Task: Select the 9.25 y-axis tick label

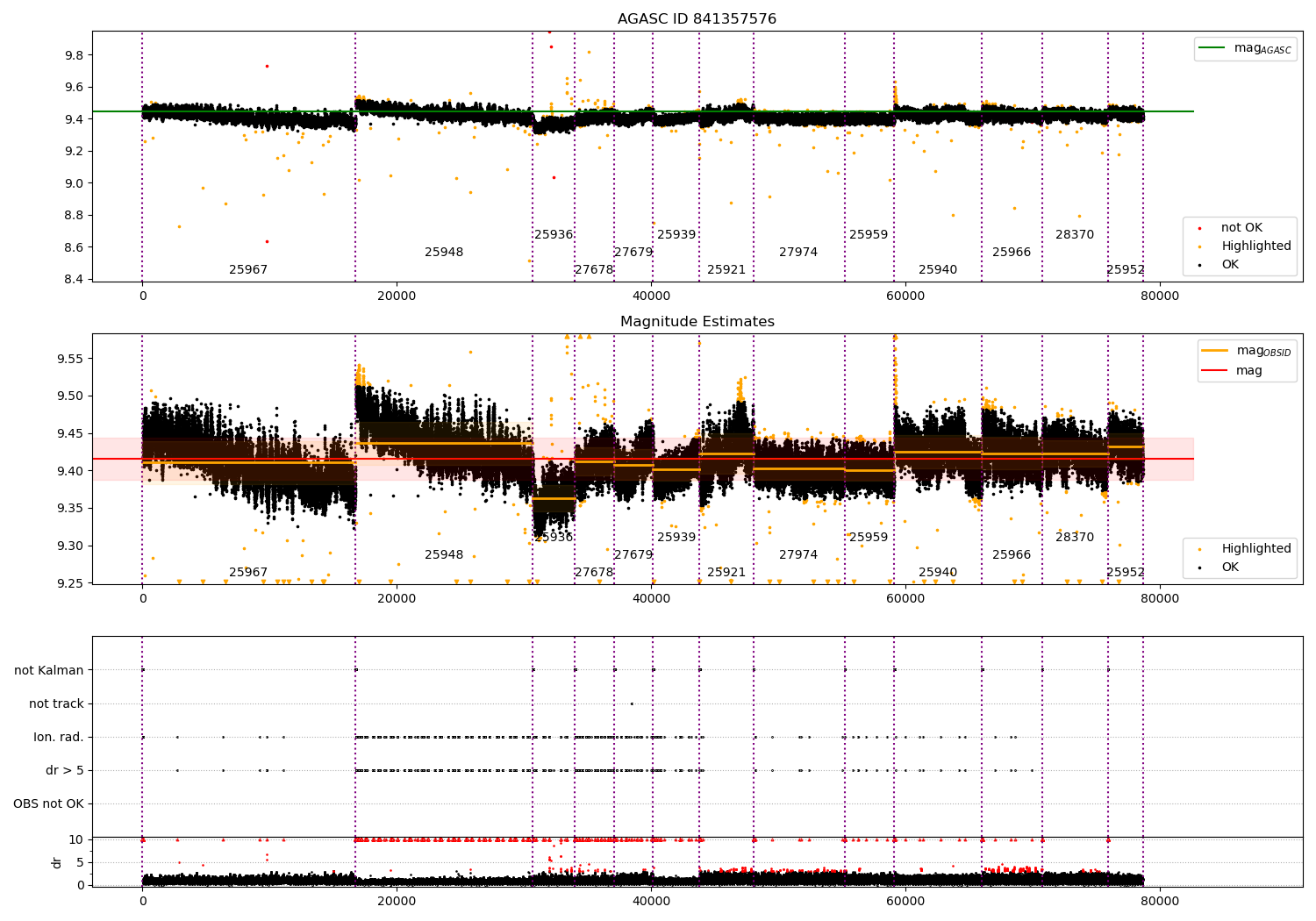Action: pos(71,583)
